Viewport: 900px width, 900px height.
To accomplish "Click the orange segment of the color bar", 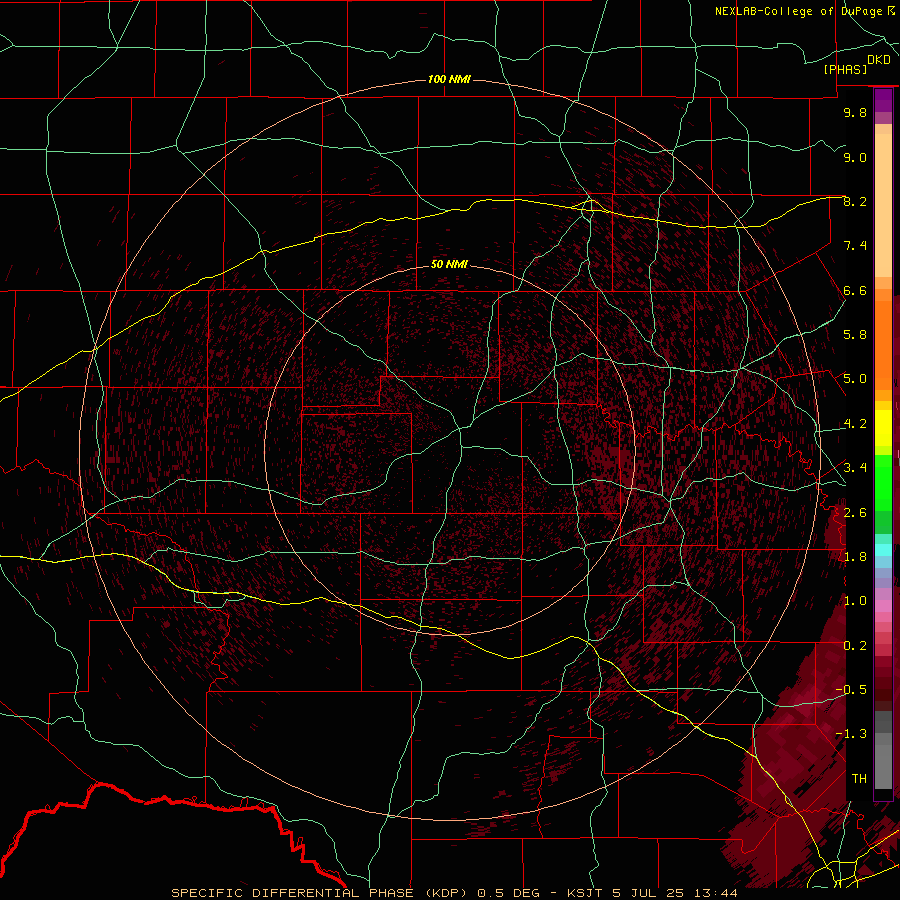I will tap(883, 344).
